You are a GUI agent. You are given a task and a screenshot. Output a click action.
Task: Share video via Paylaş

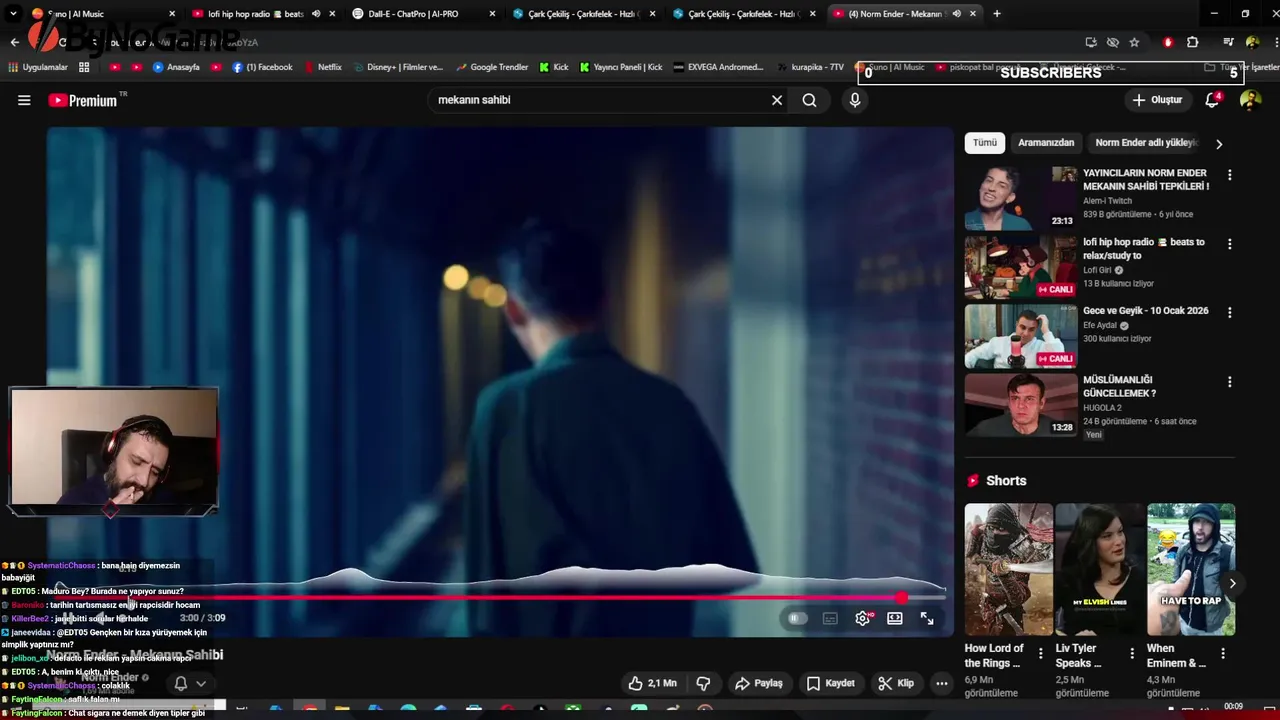(759, 683)
